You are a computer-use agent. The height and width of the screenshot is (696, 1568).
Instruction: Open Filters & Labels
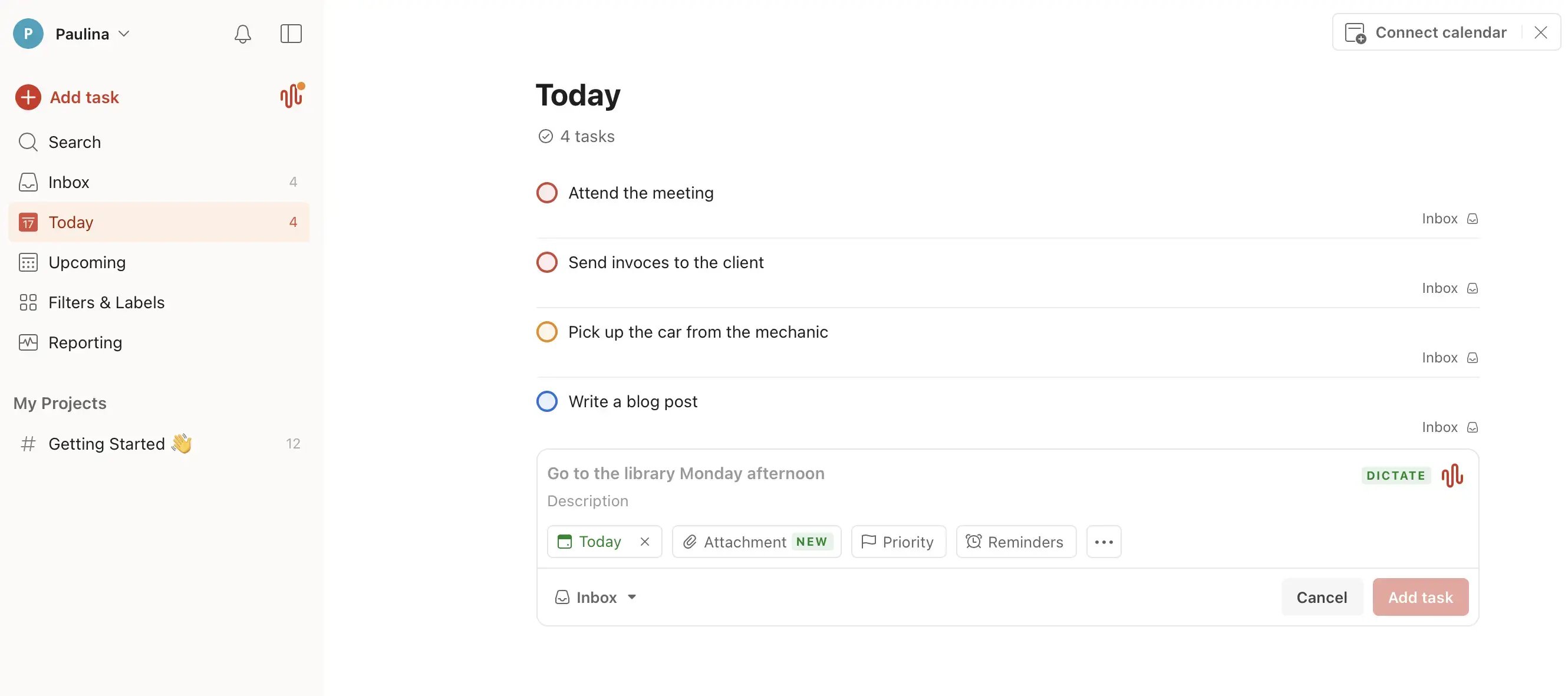[x=107, y=302]
